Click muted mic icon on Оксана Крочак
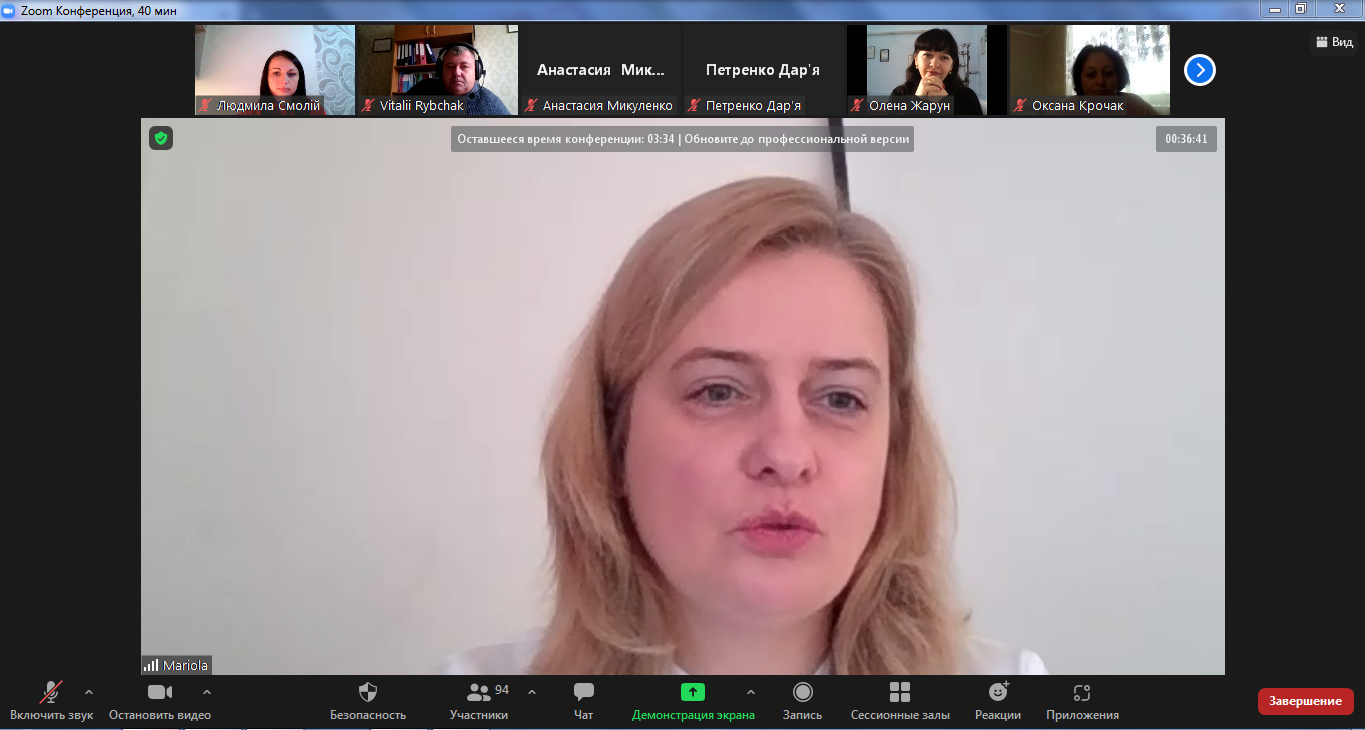This screenshot has height=730, width=1365. point(1021,105)
